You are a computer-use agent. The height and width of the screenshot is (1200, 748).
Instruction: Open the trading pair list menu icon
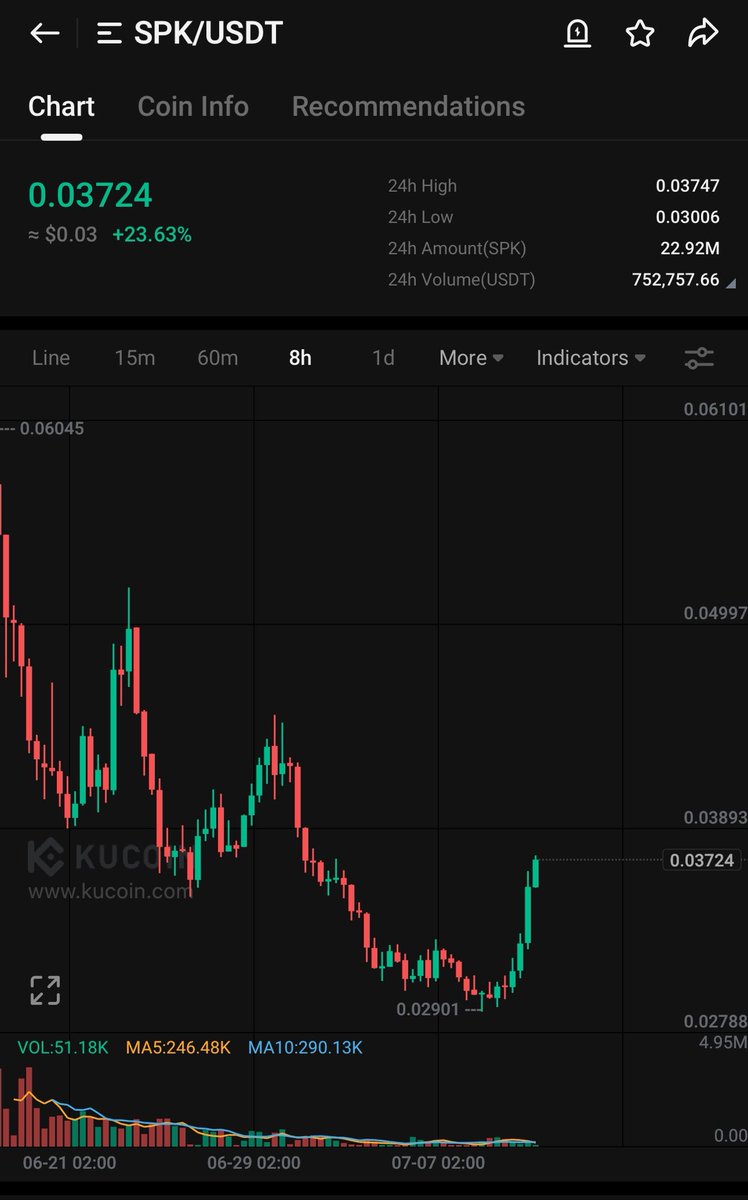pos(108,33)
